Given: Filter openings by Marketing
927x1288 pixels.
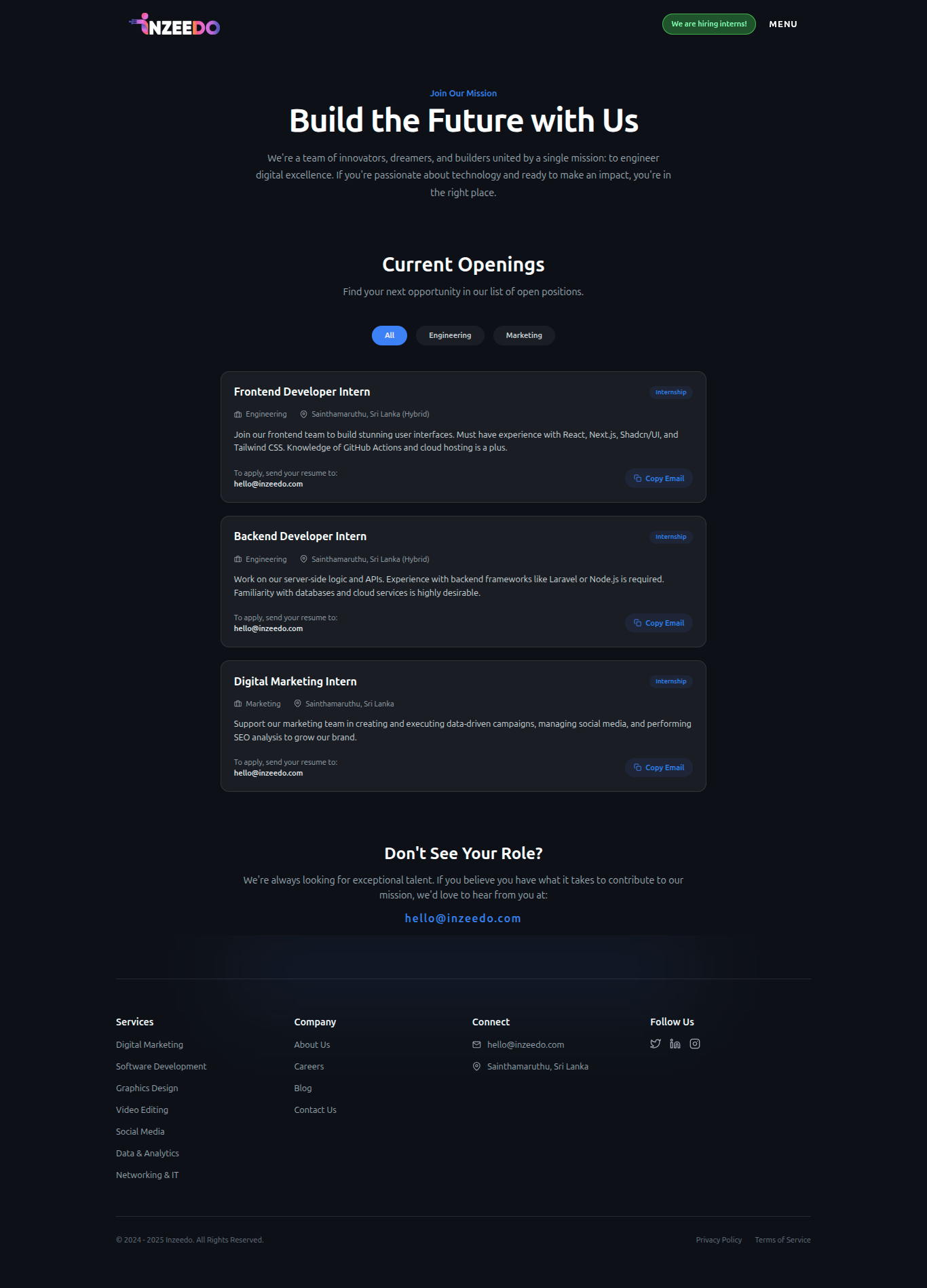Looking at the screenshot, I should [524, 335].
